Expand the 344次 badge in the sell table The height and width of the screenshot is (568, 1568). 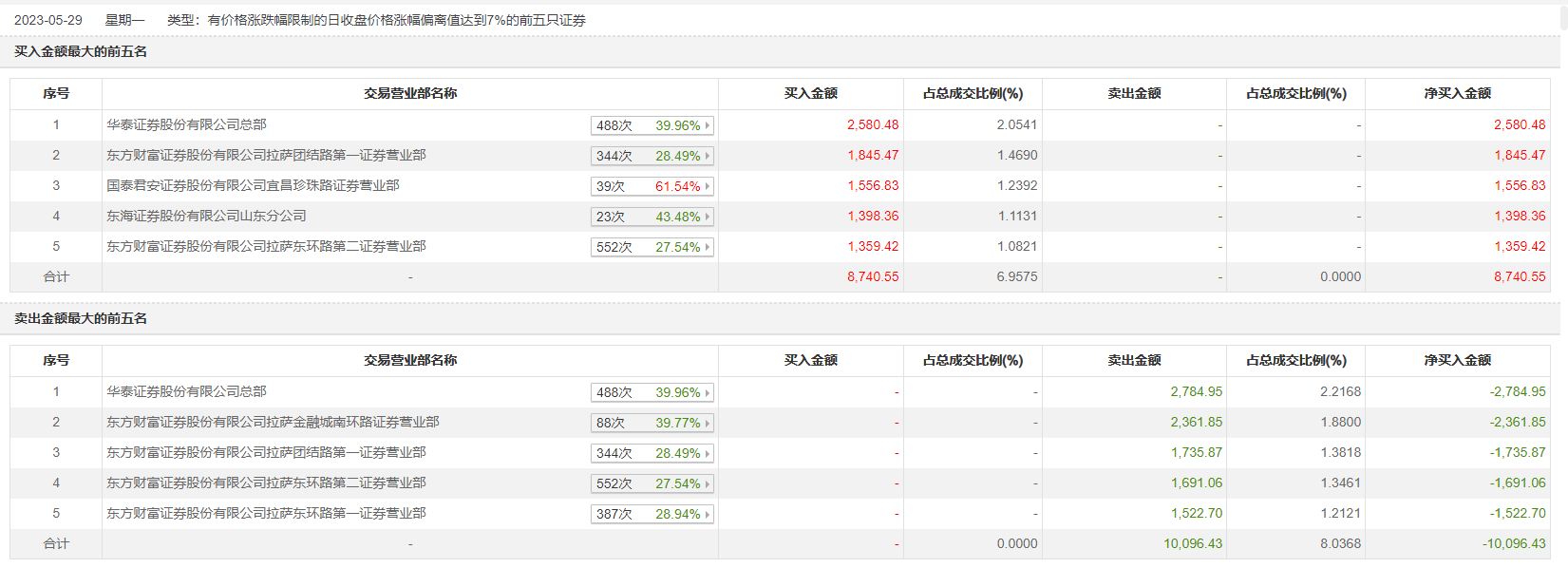(x=652, y=453)
